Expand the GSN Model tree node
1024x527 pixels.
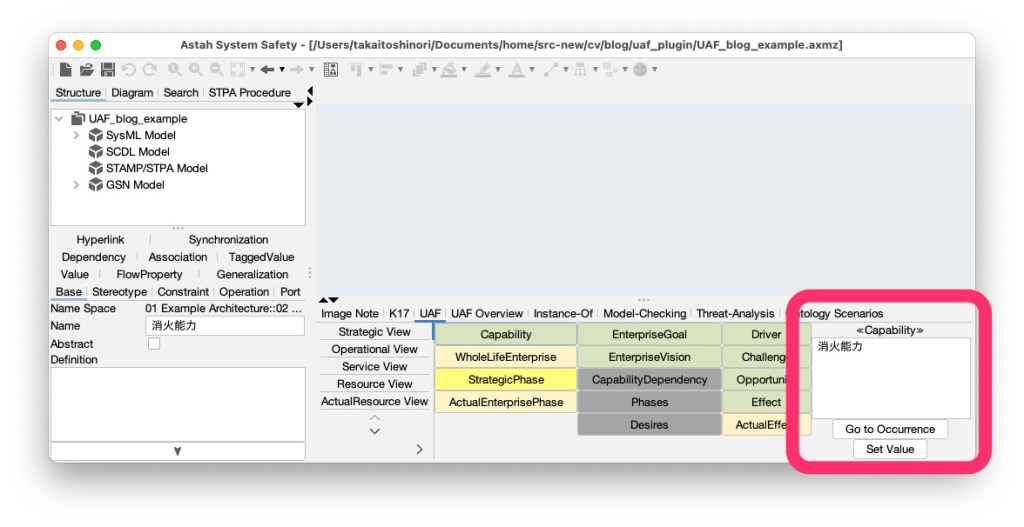pyautogui.click(x=76, y=185)
